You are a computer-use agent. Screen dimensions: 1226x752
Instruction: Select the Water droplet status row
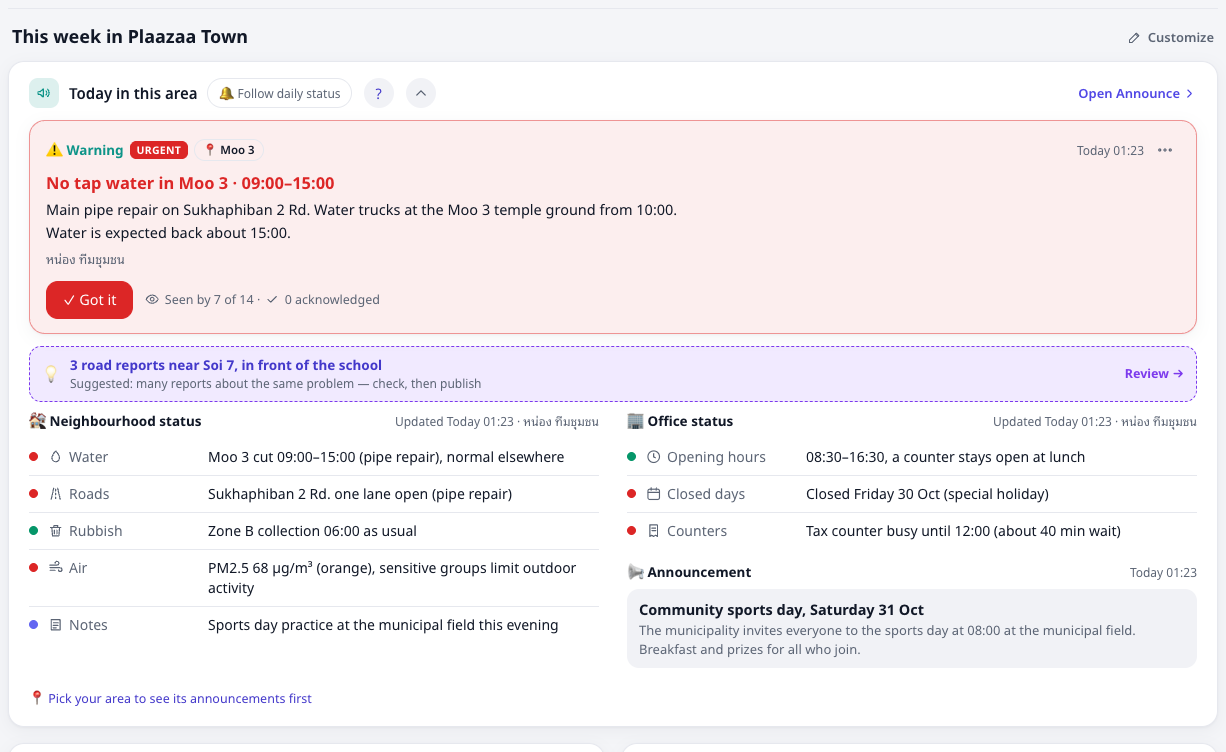click(314, 457)
